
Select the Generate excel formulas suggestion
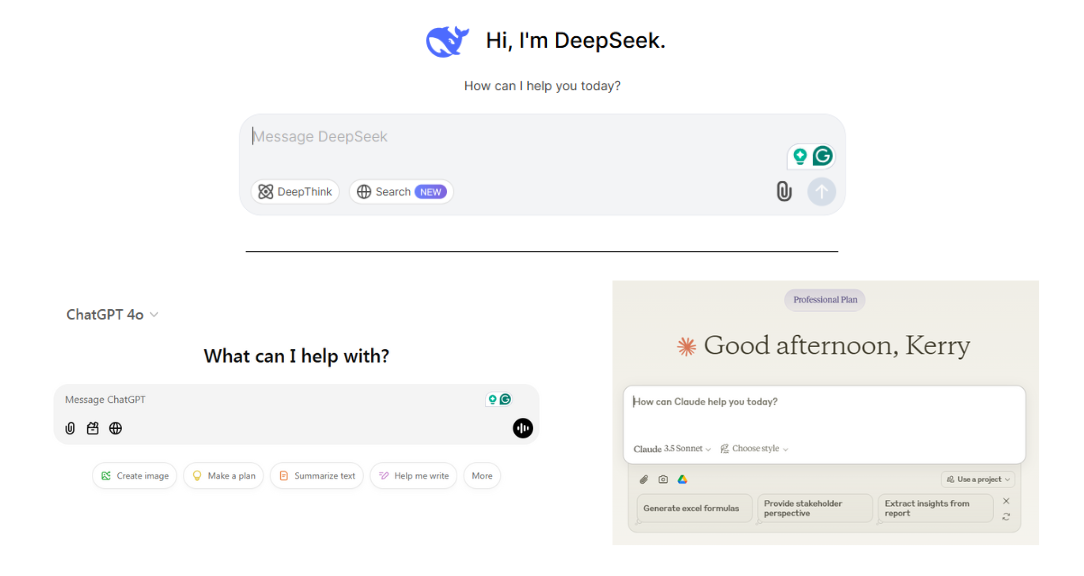tap(693, 508)
